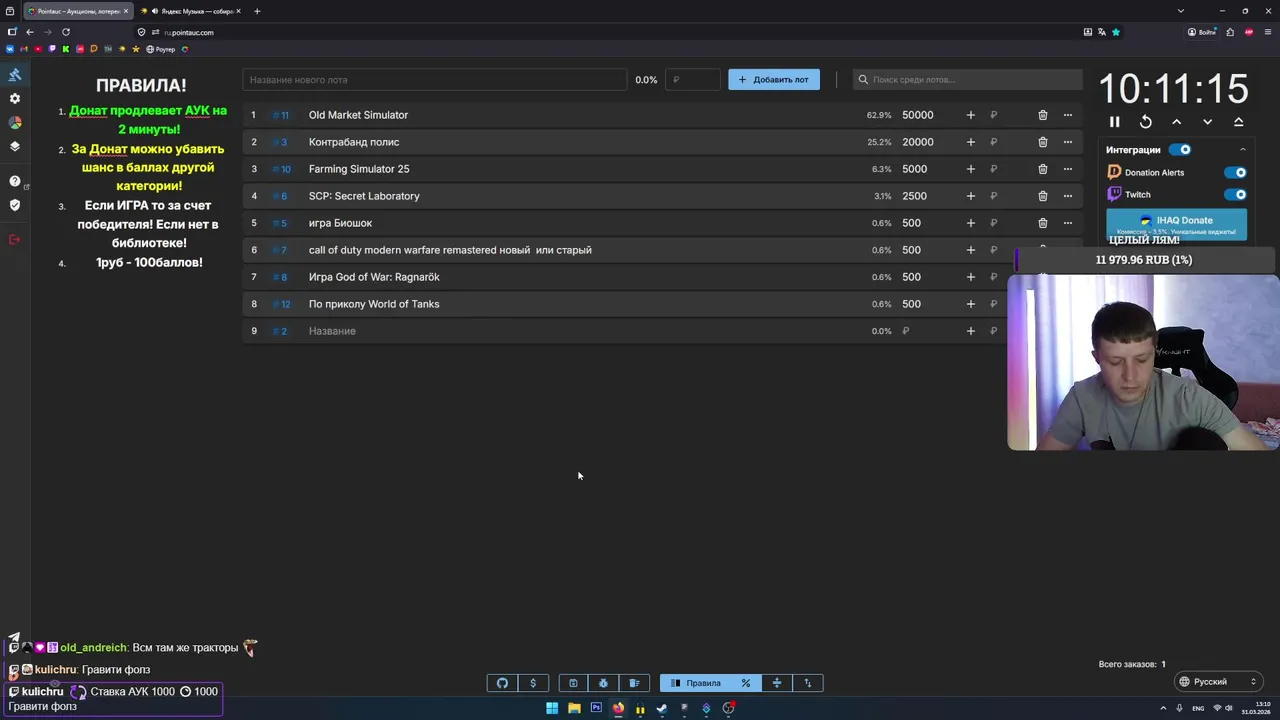Open the Windows Start menu
The height and width of the screenshot is (720, 1280).
click(552, 708)
